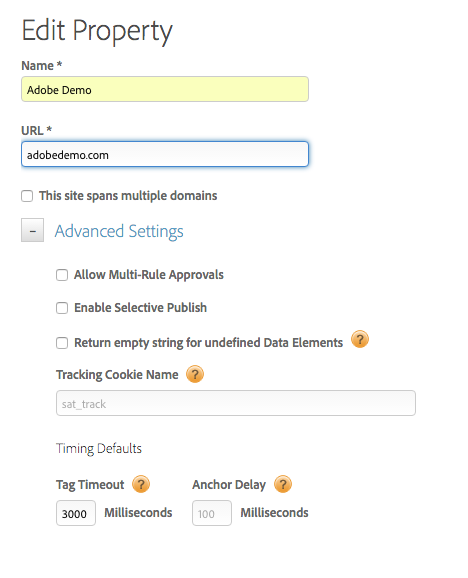468x578 pixels.
Task: Select the Tracking Cookie Name text box
Action: [x=236, y=403]
